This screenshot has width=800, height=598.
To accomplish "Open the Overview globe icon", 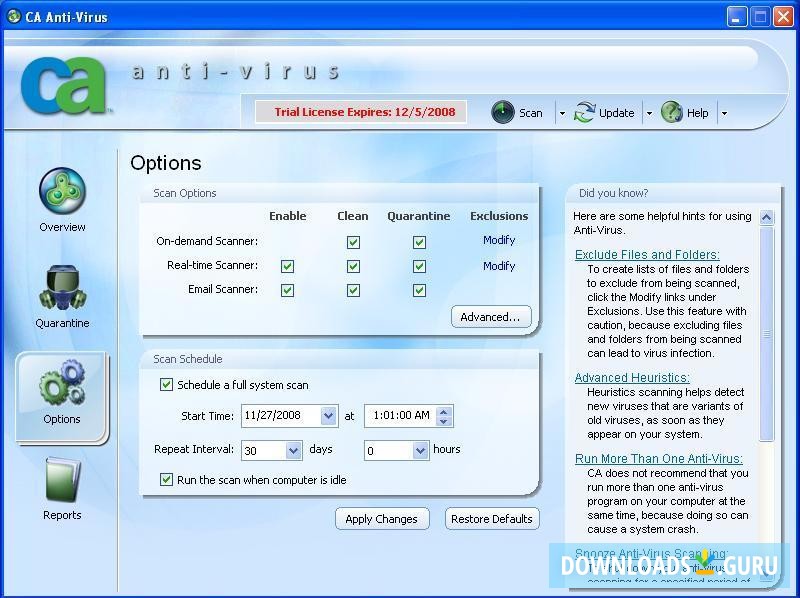I will tap(62, 191).
